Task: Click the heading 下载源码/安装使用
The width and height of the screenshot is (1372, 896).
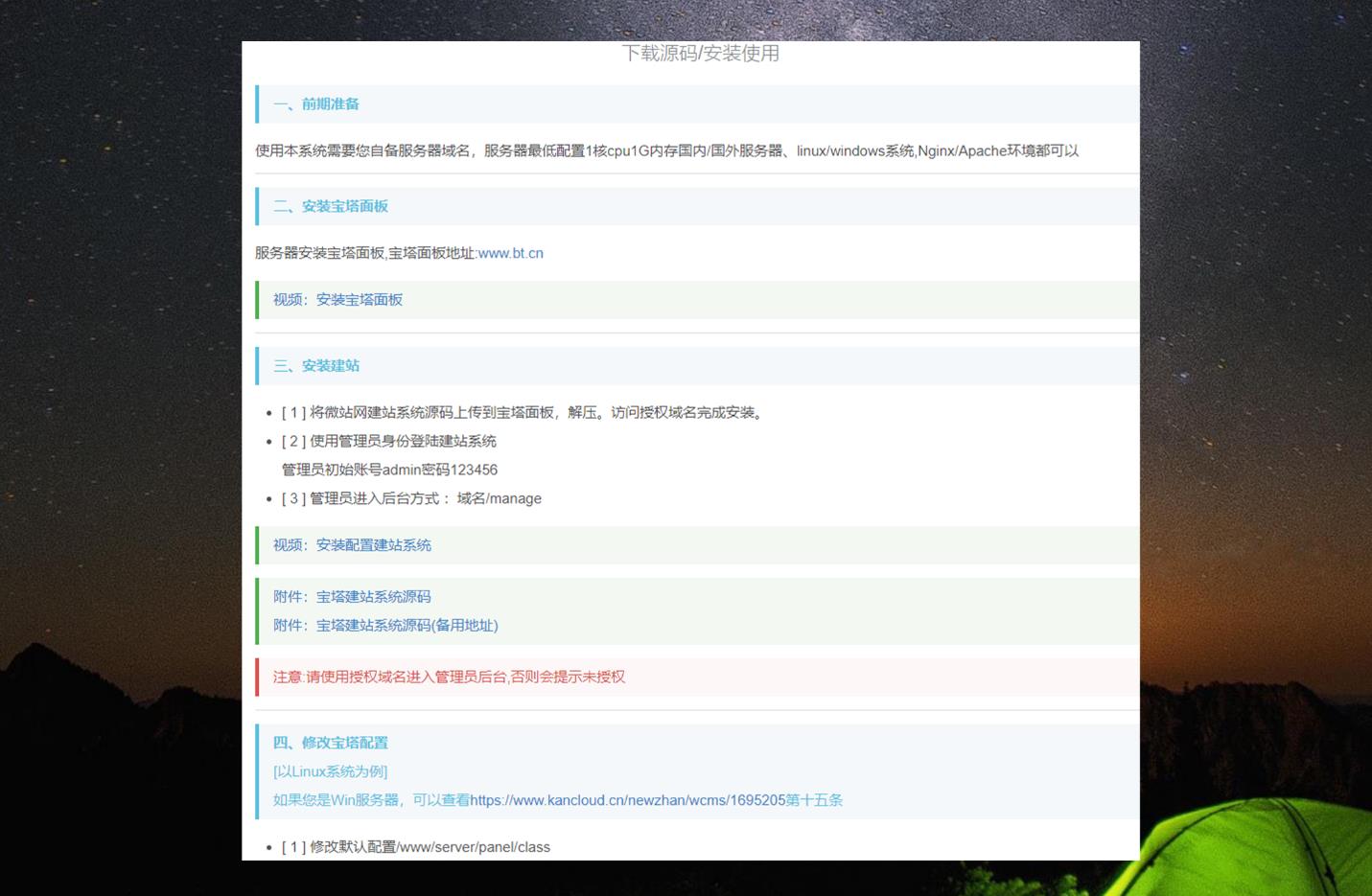Action: (x=700, y=54)
